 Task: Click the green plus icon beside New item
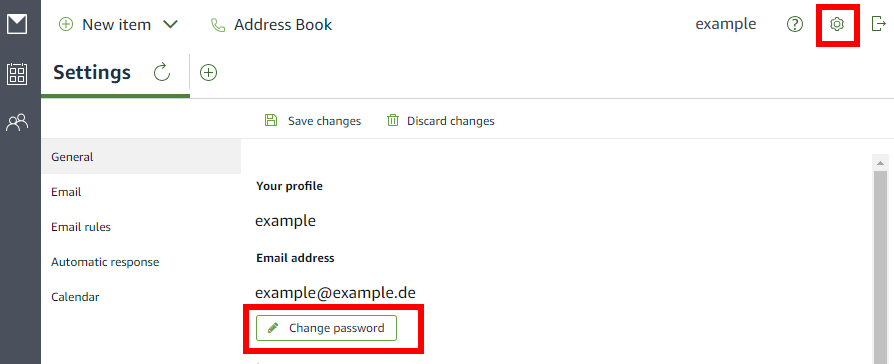click(67, 25)
